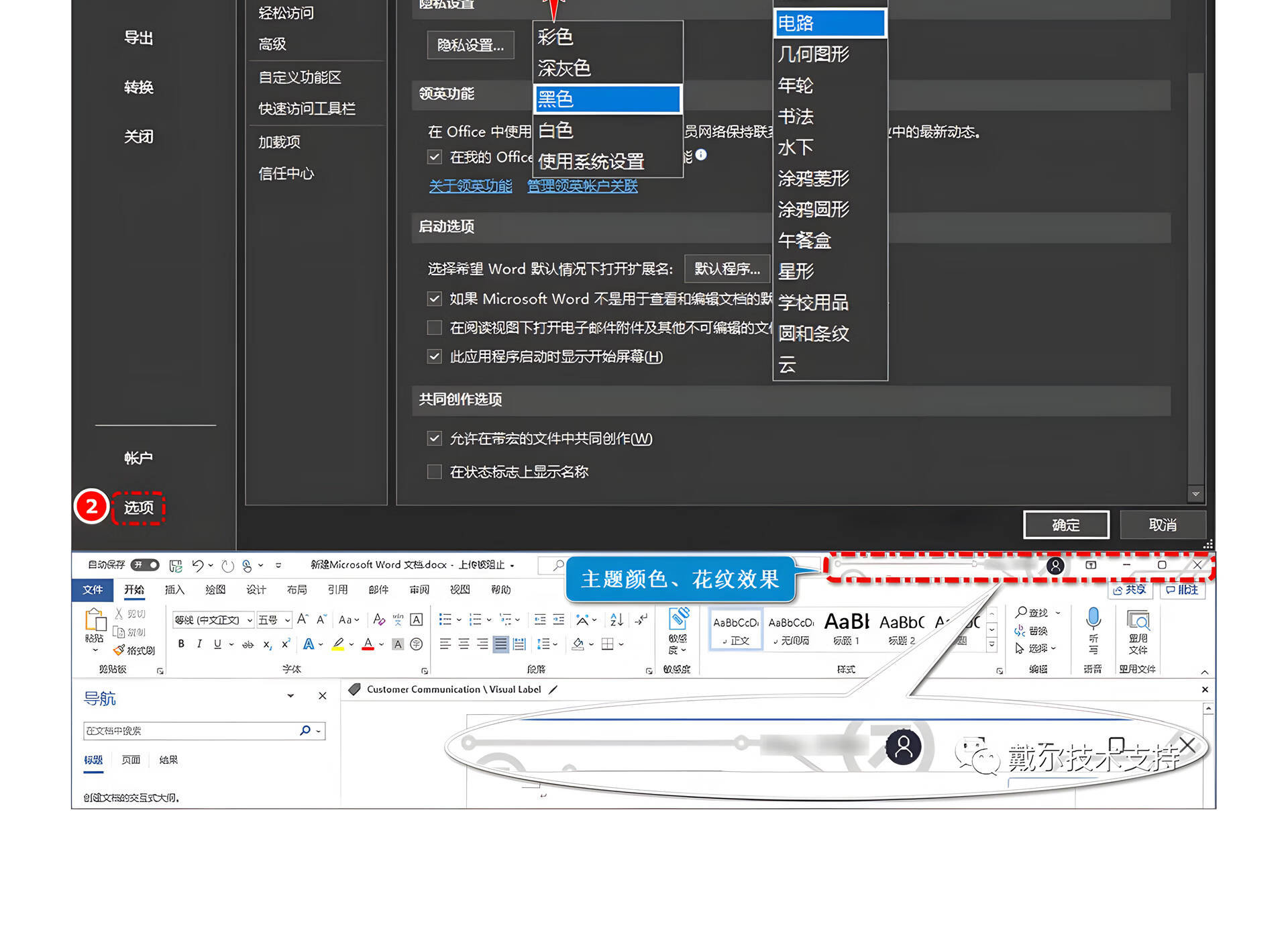Open the 插入 ribbon tab
This screenshot has width=1288, height=945.
(174, 589)
